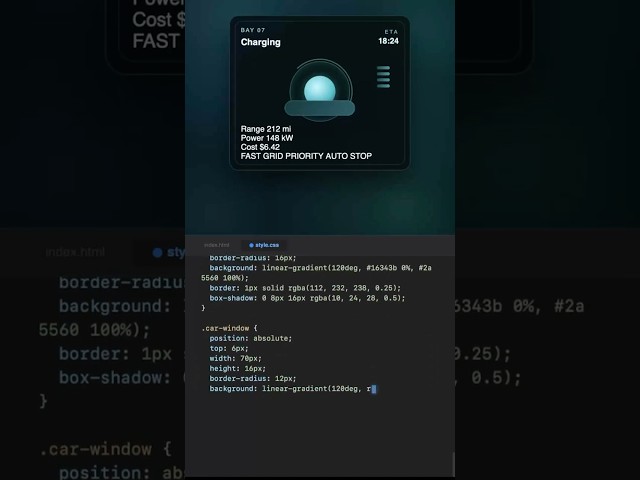Click the 'position: absolute;' line
Viewport: 640px width, 480px height.
pyautogui.click(x=251, y=338)
